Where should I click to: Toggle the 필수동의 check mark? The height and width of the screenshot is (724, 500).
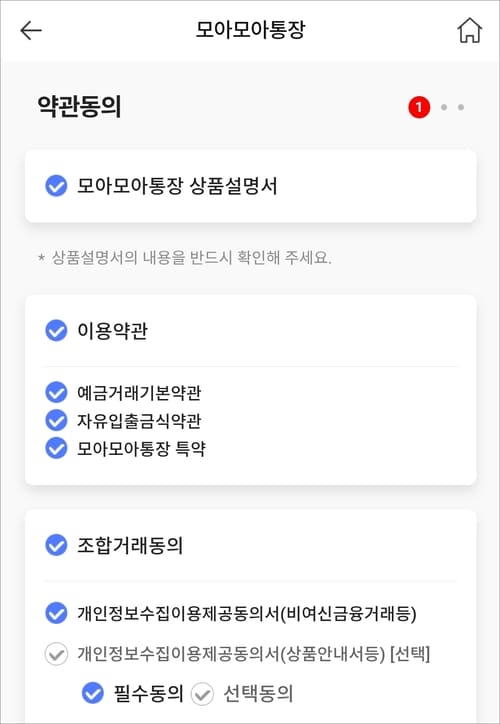tap(93, 693)
